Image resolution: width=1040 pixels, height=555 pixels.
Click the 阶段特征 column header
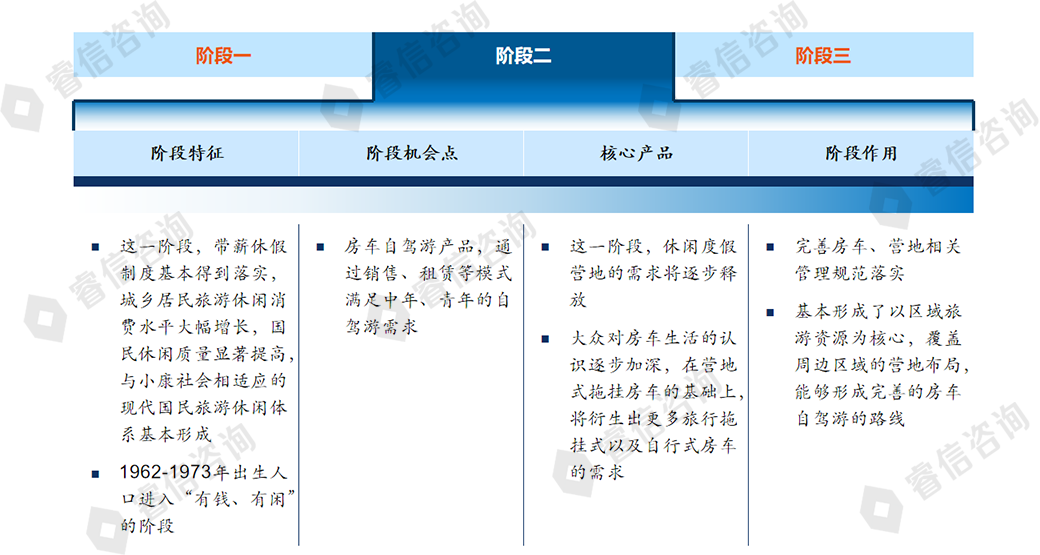coord(187,154)
